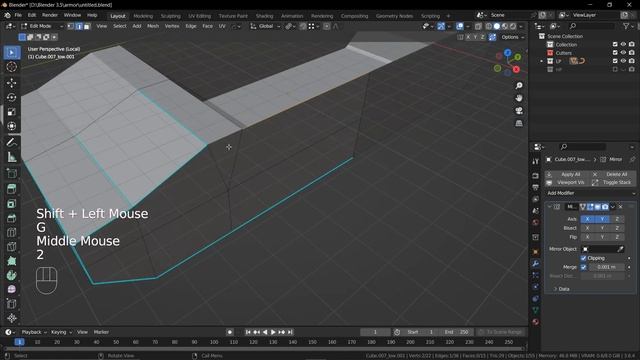This screenshot has width=640, height=360.
Task: Click the Merge distance 0.001 m field
Action: tap(607, 267)
